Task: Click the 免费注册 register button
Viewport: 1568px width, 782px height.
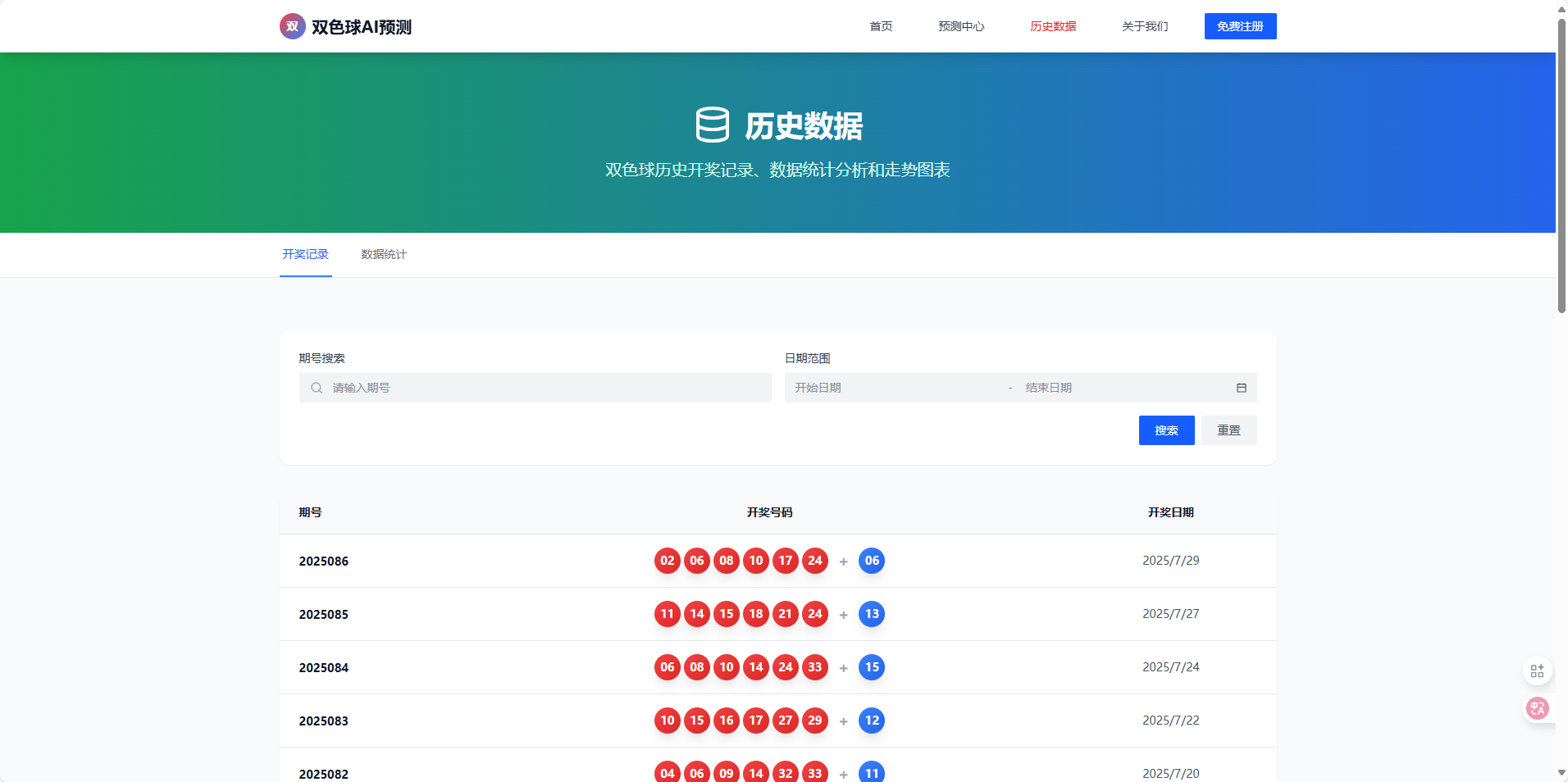Action: coord(1240,26)
